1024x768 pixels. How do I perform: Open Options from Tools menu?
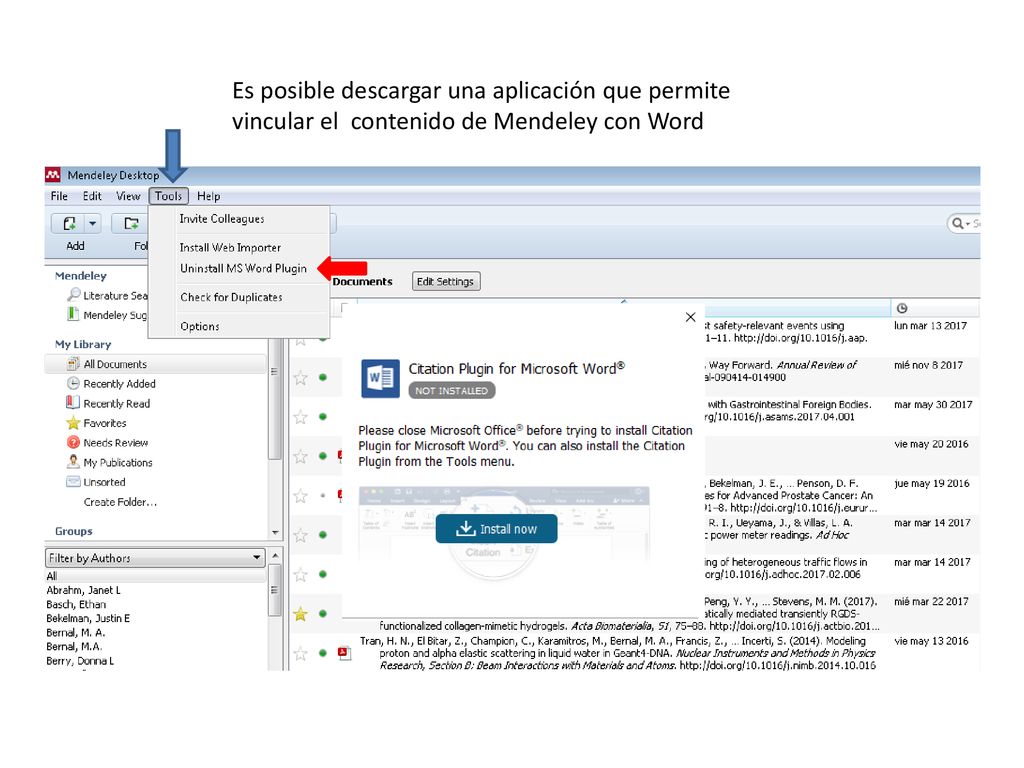click(200, 326)
